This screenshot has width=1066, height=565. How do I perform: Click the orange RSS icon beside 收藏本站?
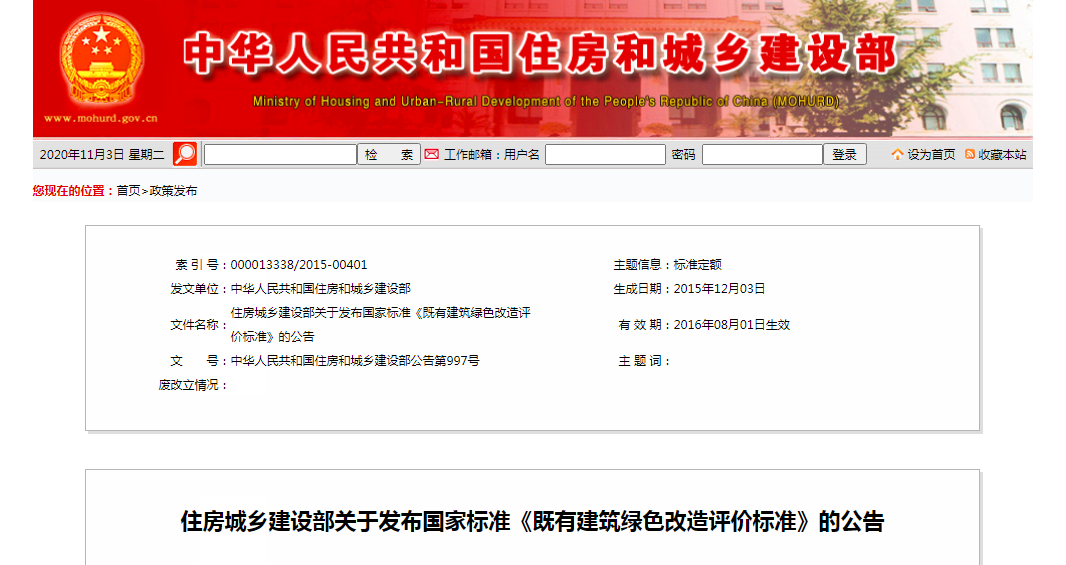click(970, 154)
